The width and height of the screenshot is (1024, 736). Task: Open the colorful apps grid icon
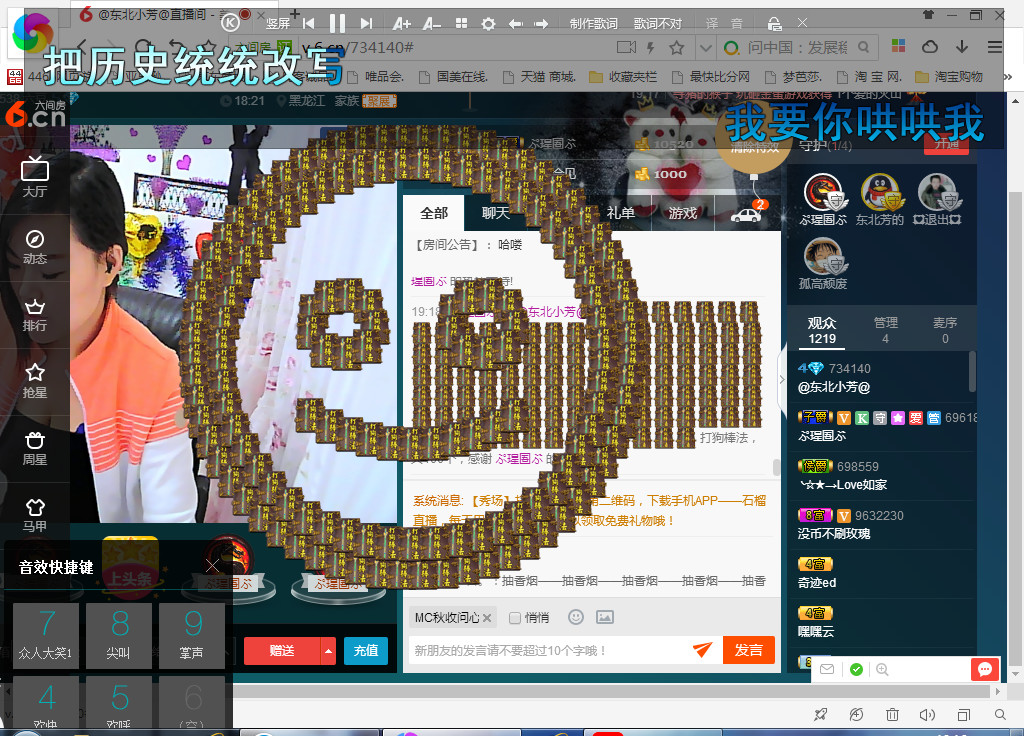click(x=899, y=46)
